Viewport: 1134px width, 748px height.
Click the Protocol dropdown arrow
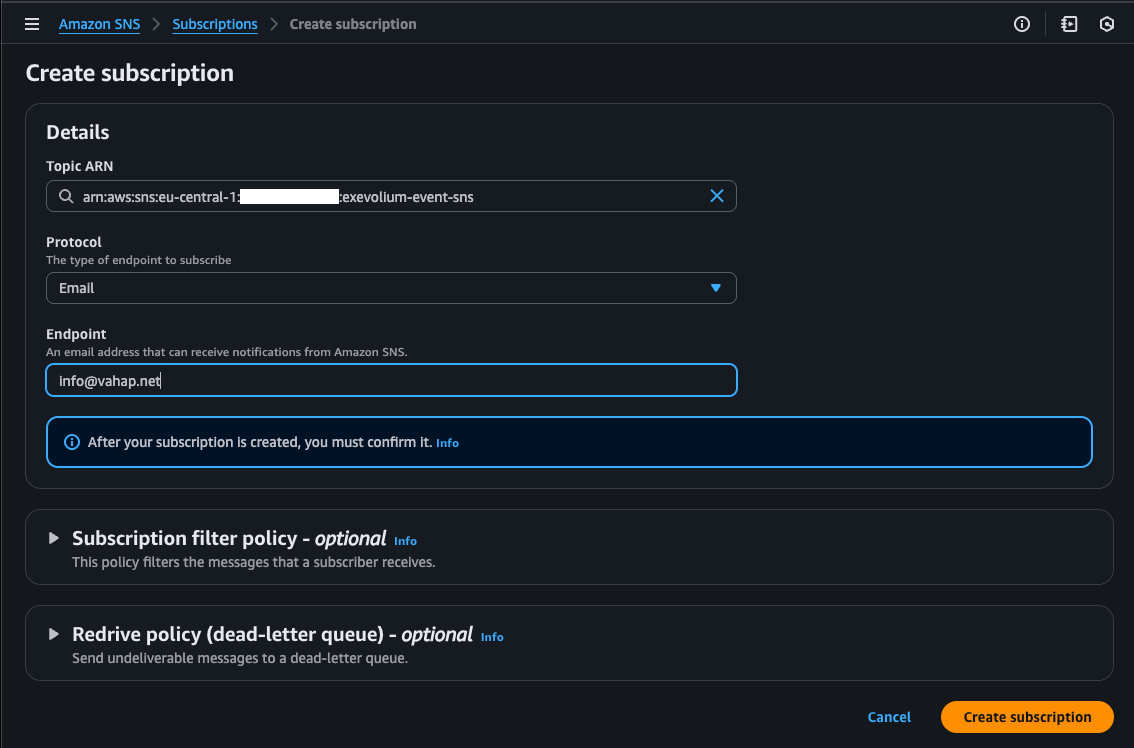pyautogui.click(x=715, y=288)
